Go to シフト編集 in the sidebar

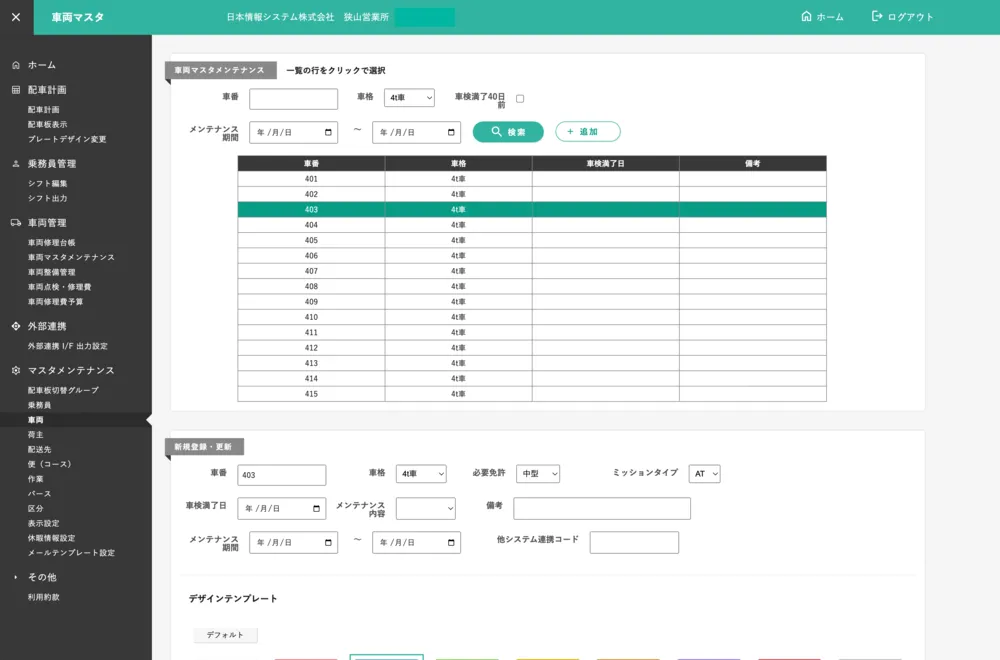point(47,184)
